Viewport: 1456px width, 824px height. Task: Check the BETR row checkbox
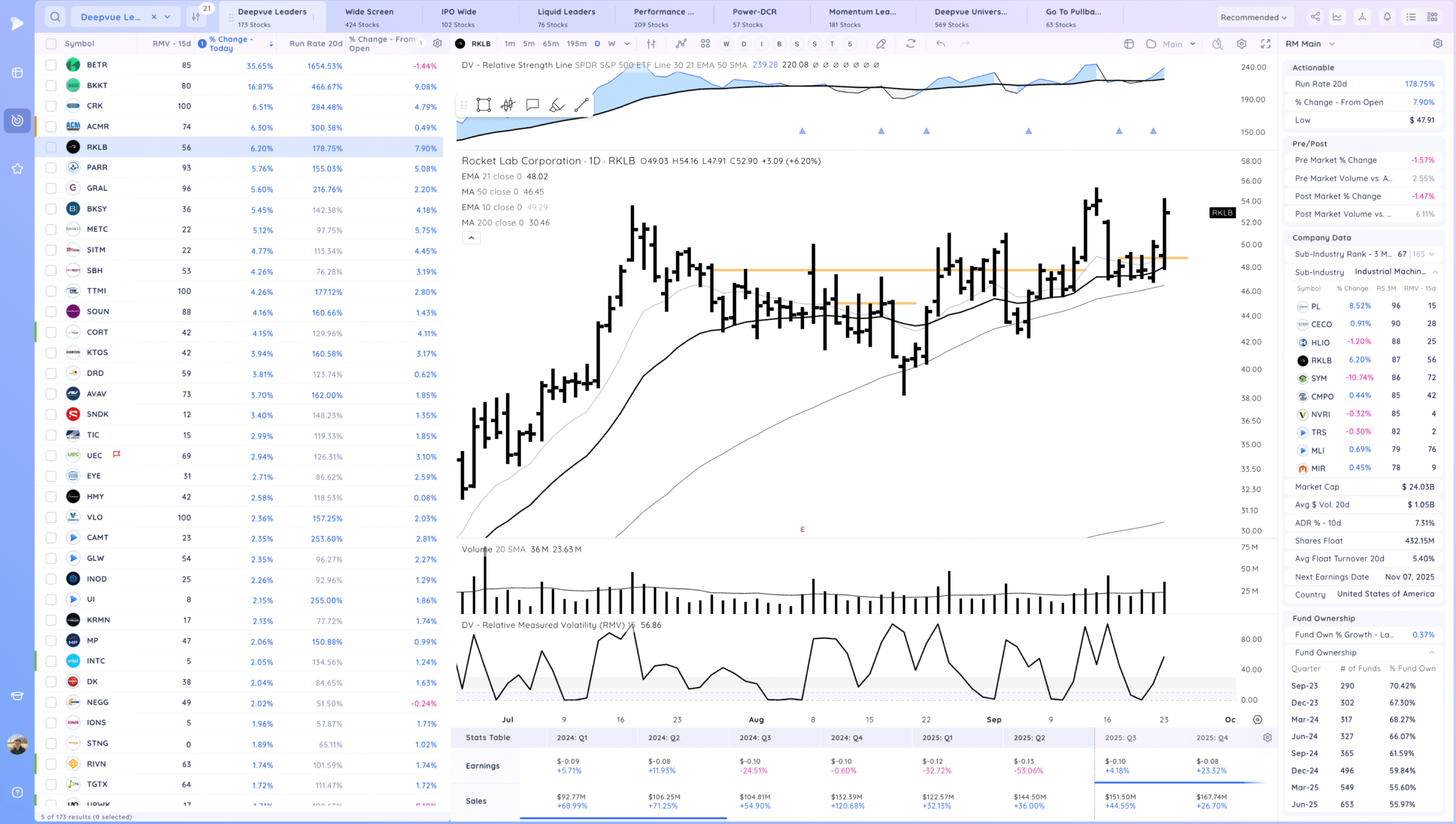51,65
